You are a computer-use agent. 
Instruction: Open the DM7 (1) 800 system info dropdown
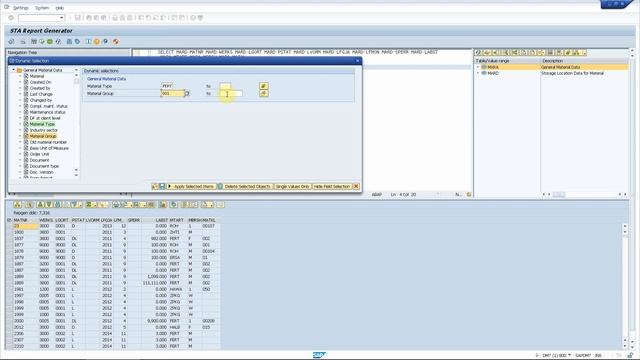click(x=569, y=356)
